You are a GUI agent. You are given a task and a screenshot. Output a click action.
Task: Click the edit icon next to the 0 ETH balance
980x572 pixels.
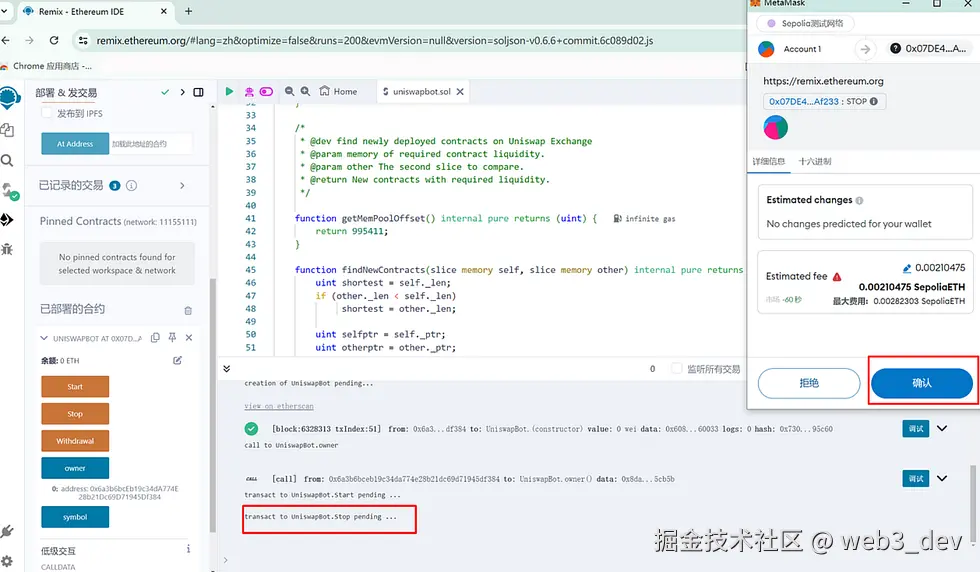click(178, 360)
